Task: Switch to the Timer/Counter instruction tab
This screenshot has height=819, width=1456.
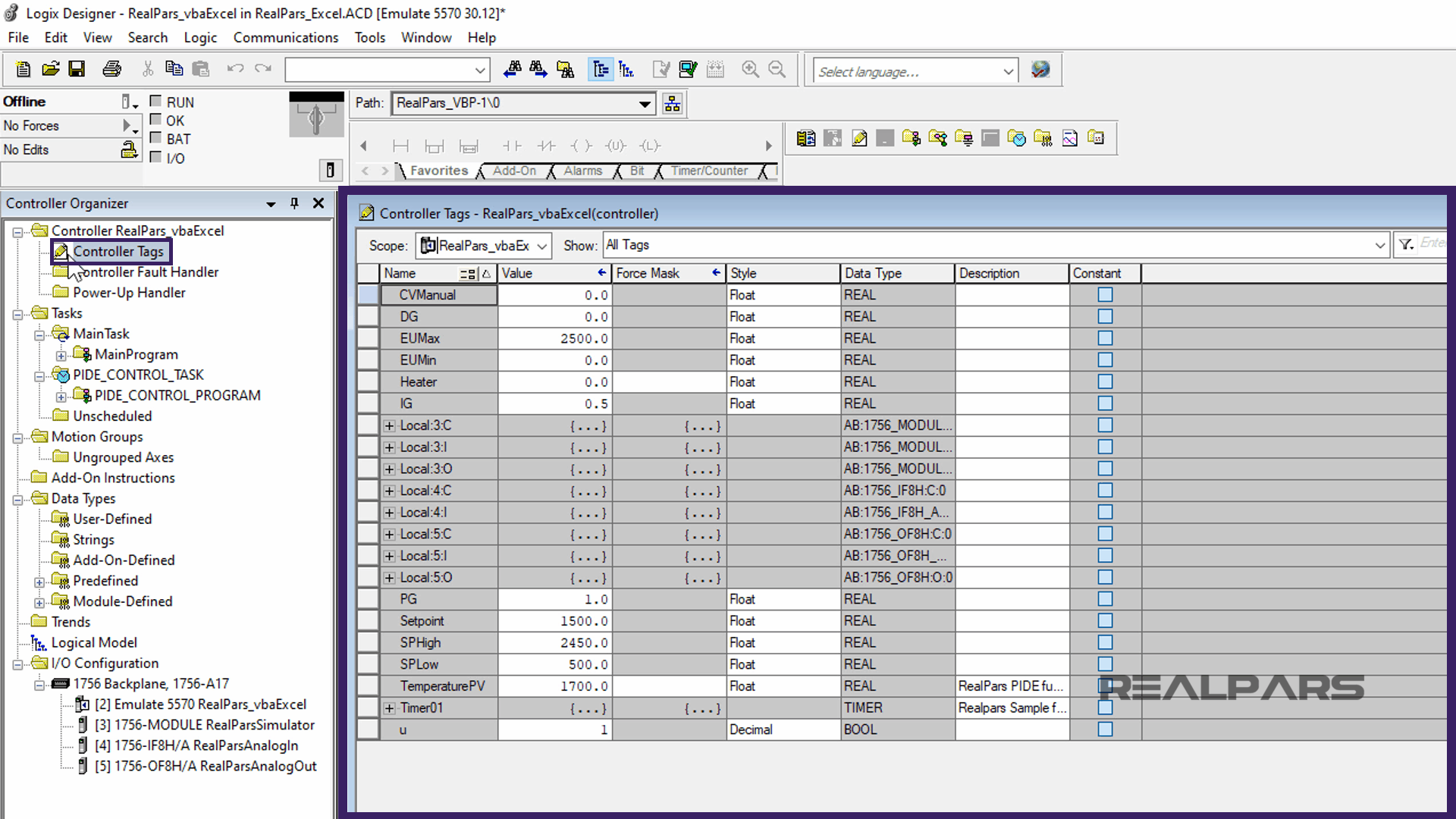Action: coord(709,171)
